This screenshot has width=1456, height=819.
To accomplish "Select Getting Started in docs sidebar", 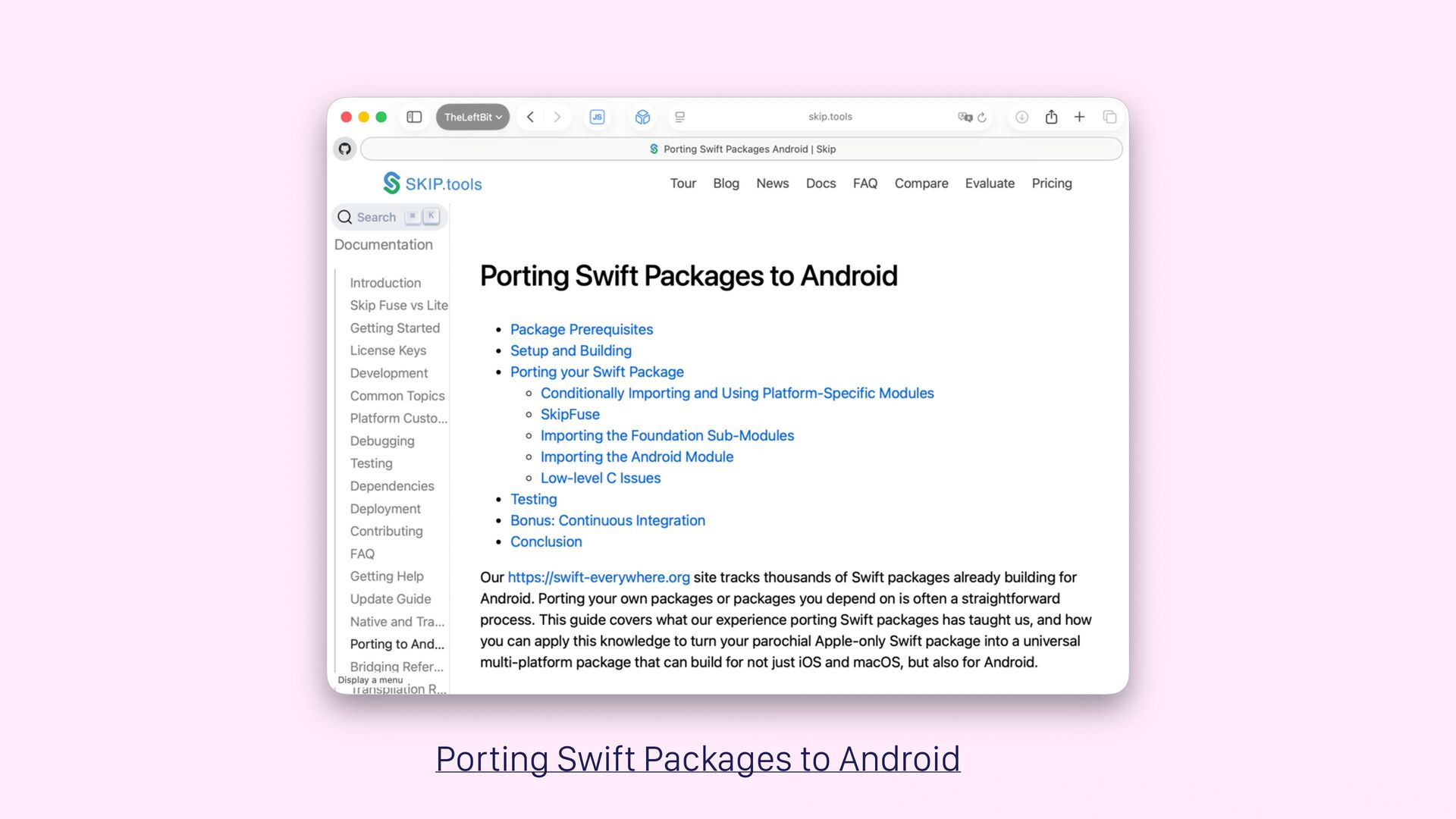I will click(394, 328).
